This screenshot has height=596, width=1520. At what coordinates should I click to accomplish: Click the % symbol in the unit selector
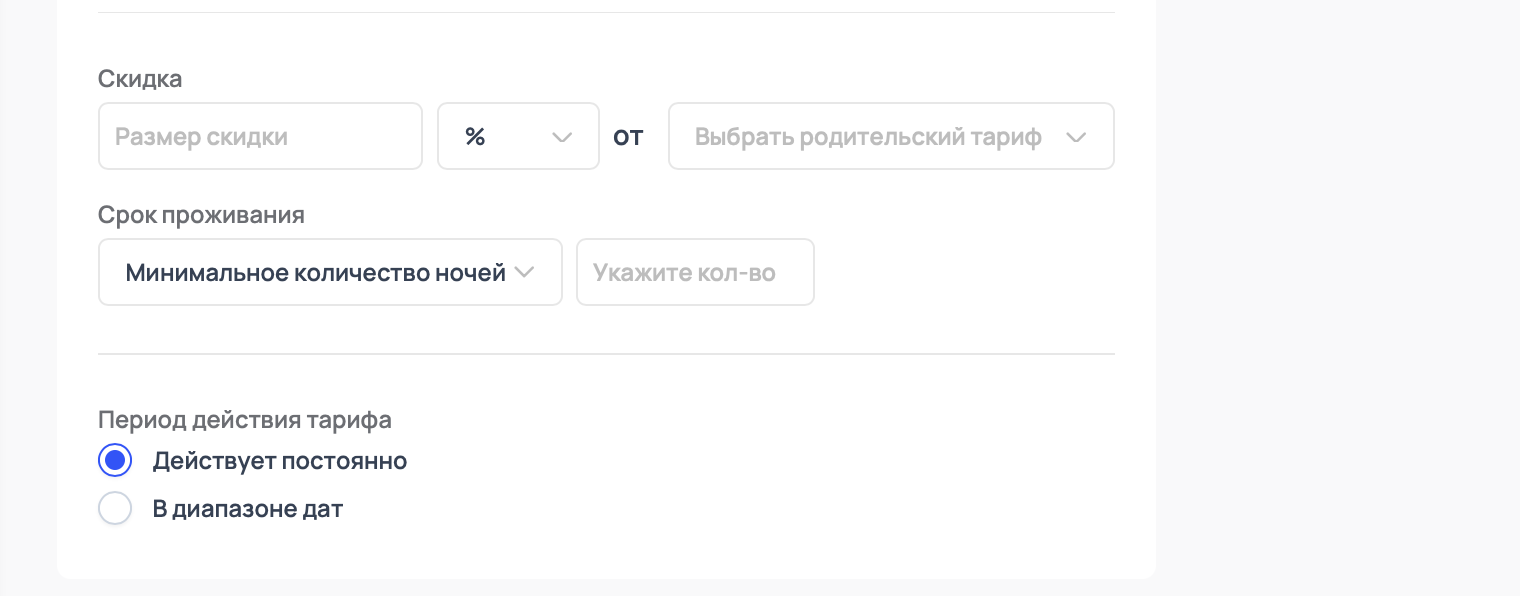click(x=475, y=137)
